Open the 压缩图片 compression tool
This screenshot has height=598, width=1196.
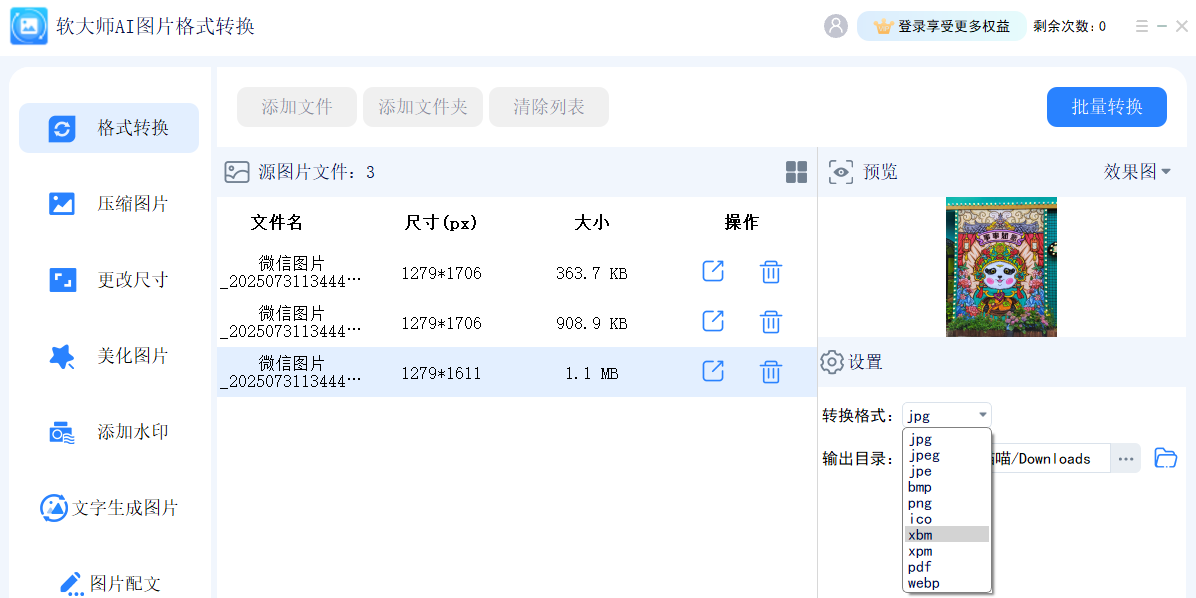pyautogui.click(x=108, y=203)
